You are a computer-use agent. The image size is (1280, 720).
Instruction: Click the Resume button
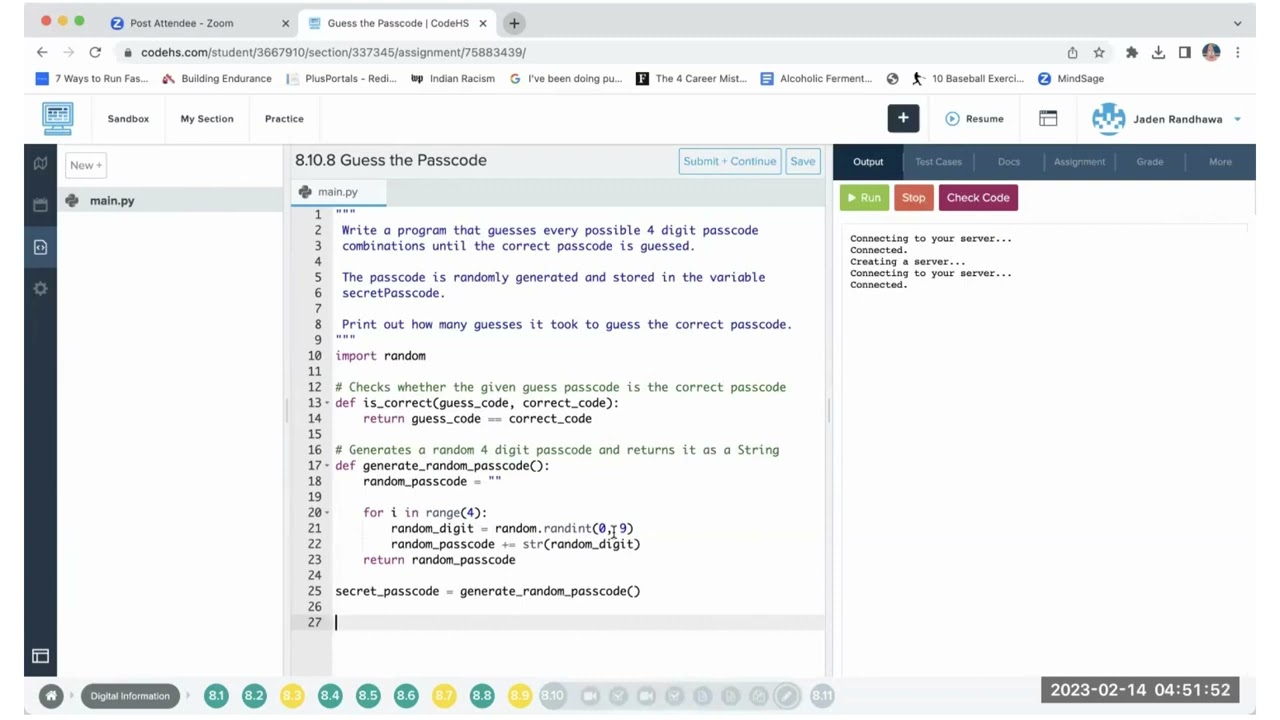pyautogui.click(x=974, y=119)
